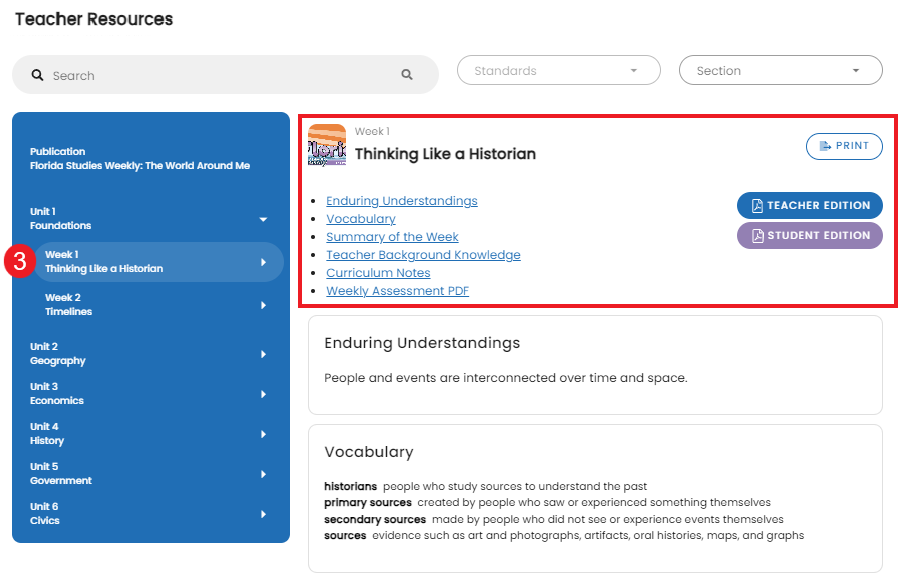Click the magnifier icon left of the Search placeholder
898x576 pixels.
(37, 75)
